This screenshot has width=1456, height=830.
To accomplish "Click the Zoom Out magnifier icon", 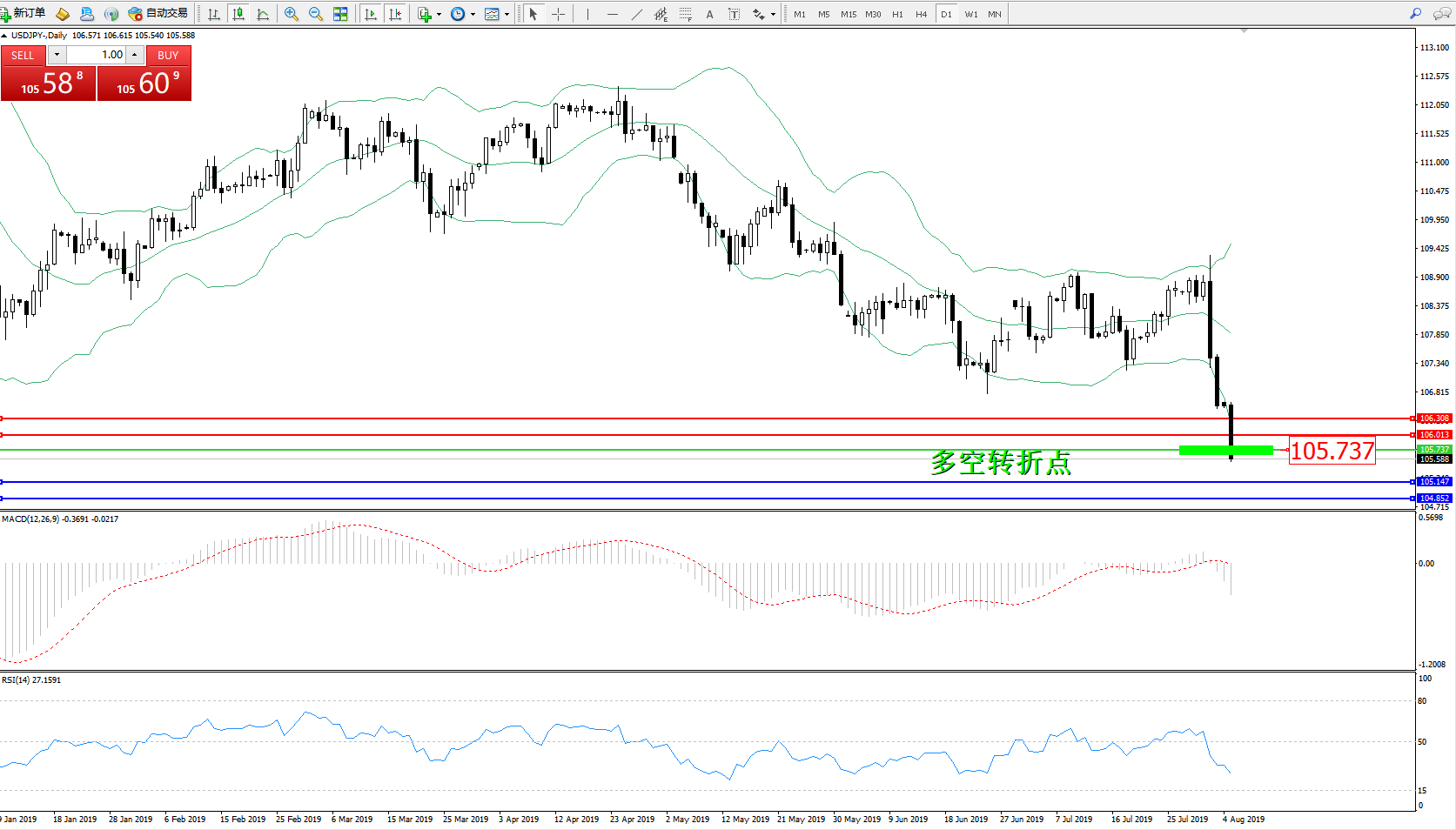I will 316,14.
